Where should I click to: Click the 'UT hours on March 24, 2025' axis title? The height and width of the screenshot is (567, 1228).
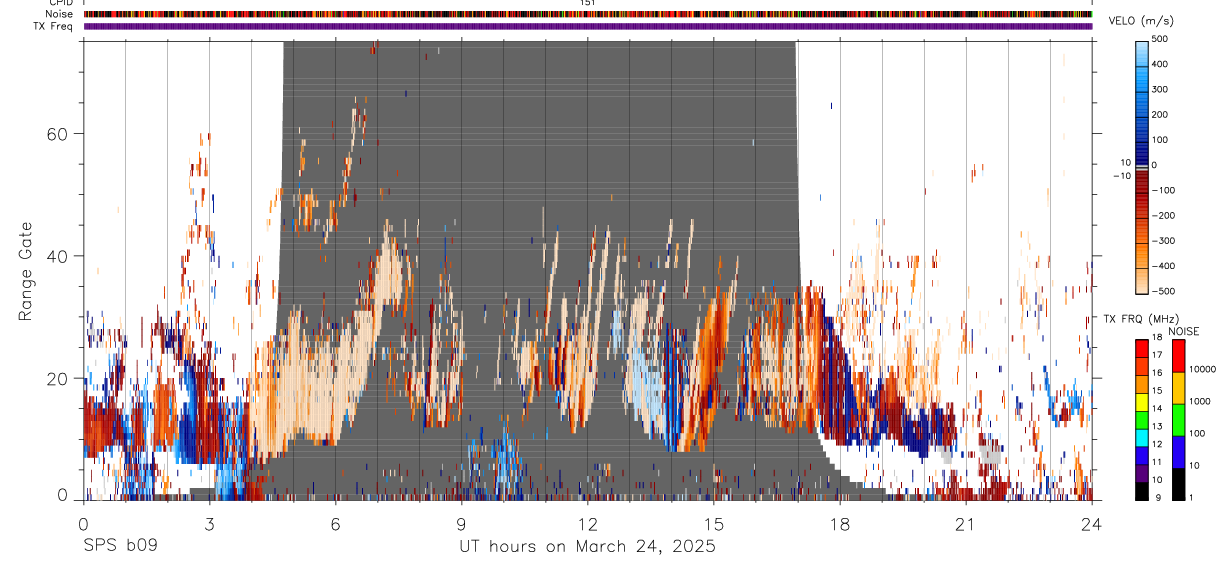point(587,547)
